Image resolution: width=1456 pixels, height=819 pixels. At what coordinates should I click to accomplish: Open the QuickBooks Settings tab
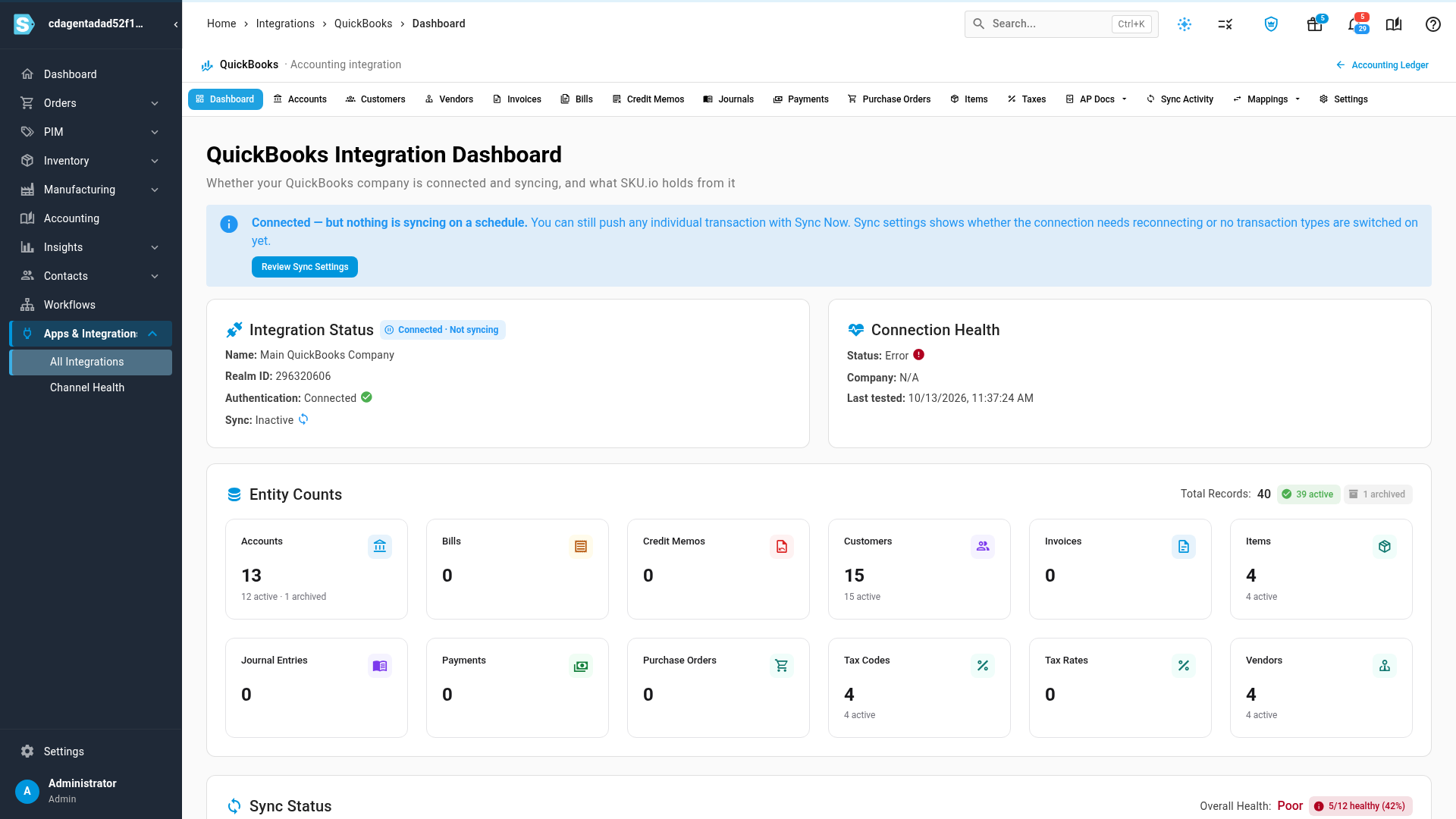[1344, 99]
